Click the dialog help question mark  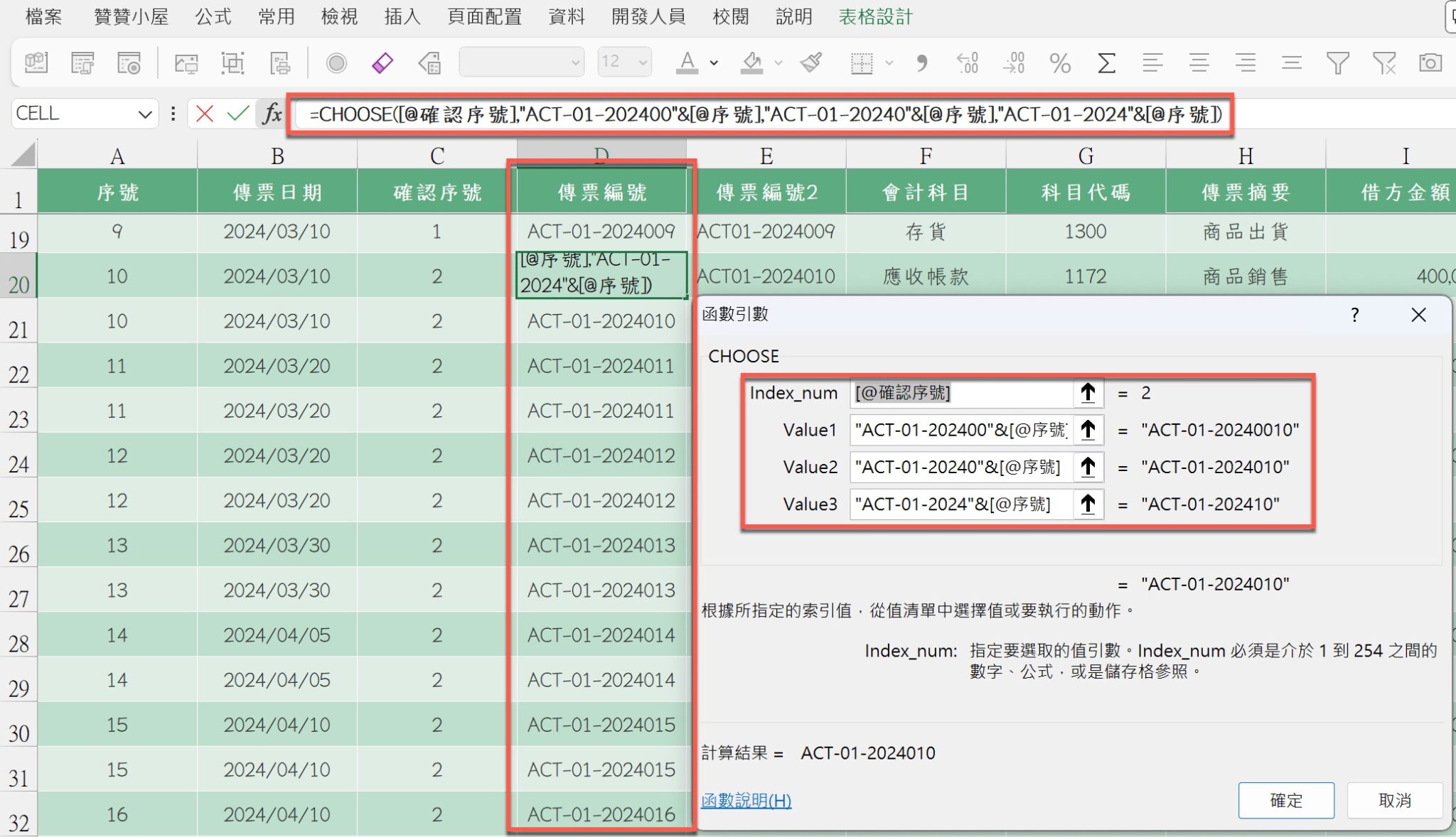(1355, 315)
